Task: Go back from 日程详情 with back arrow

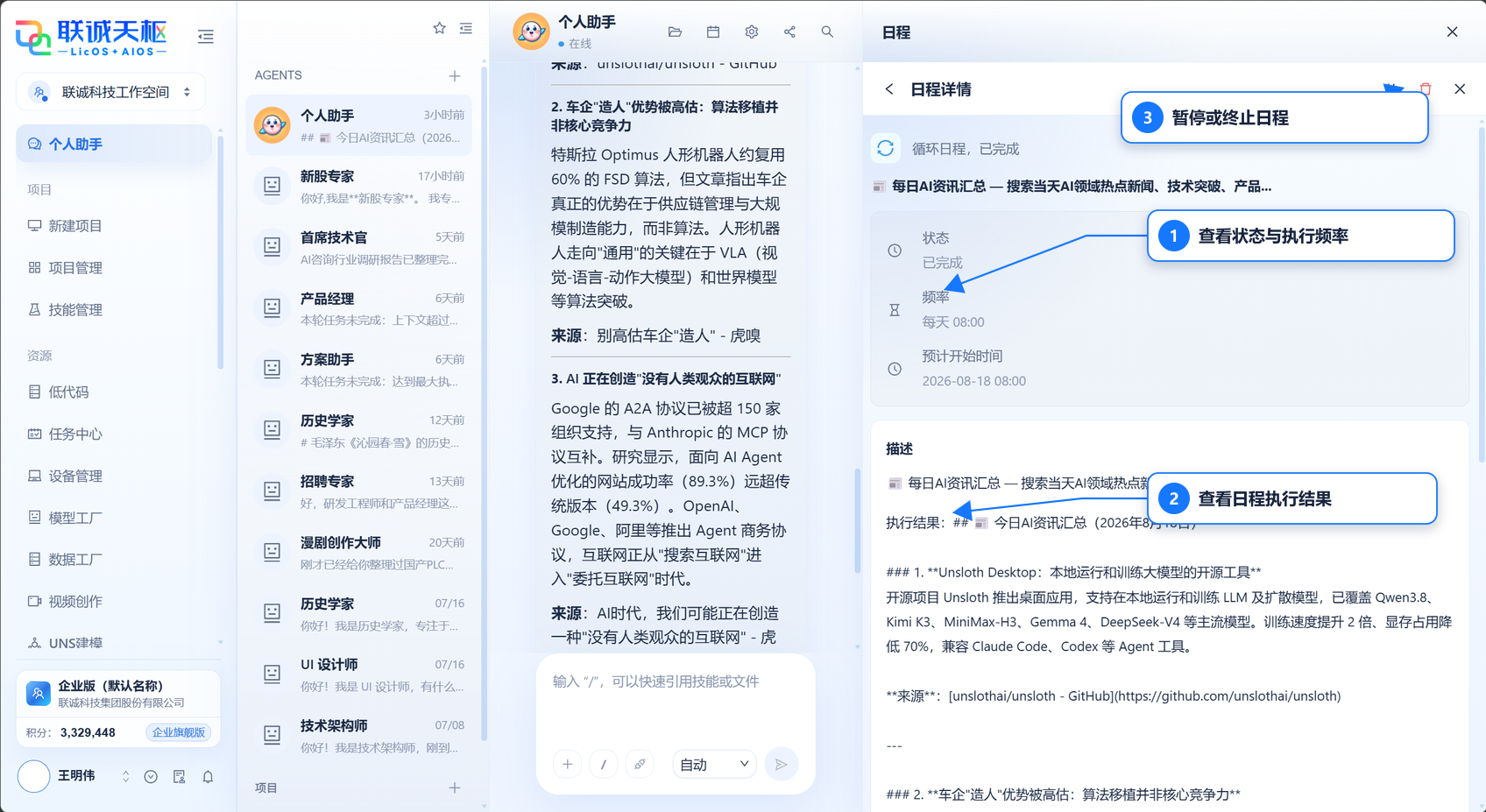Action: tap(889, 89)
